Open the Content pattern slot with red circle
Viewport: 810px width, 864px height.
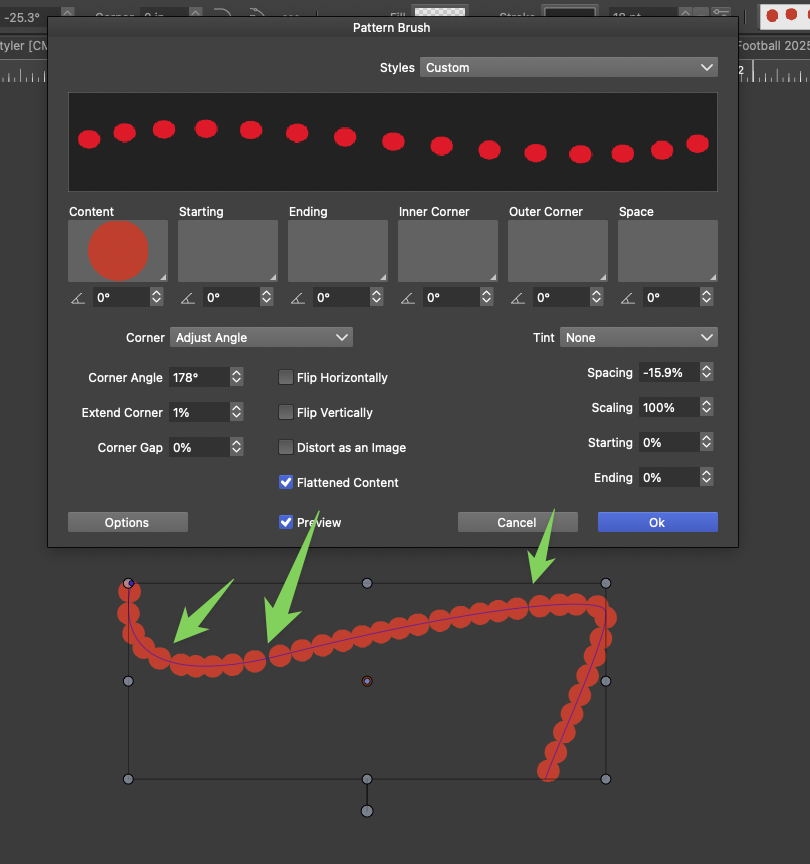(x=118, y=251)
